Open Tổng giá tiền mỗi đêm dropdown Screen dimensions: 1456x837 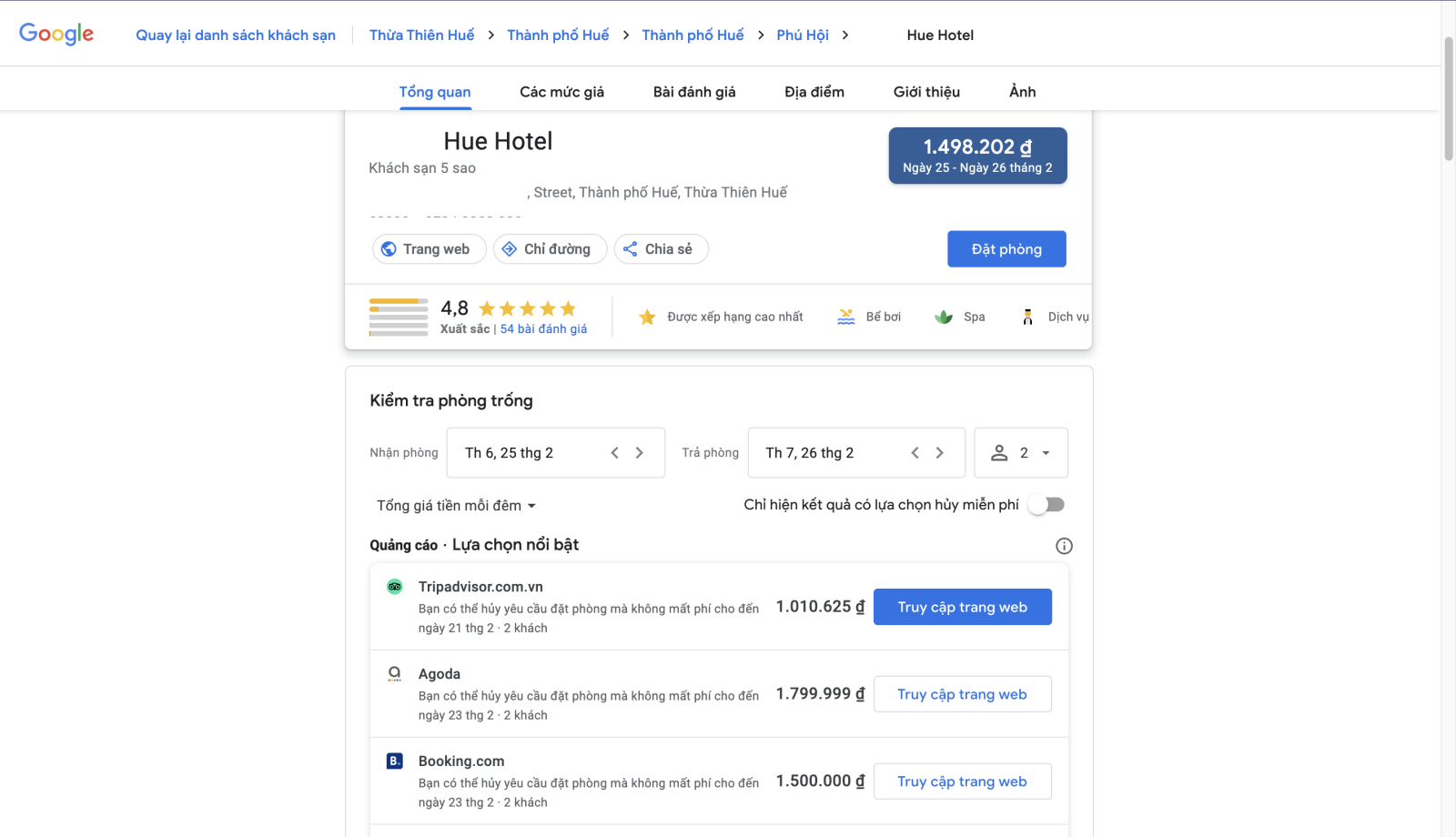(457, 506)
